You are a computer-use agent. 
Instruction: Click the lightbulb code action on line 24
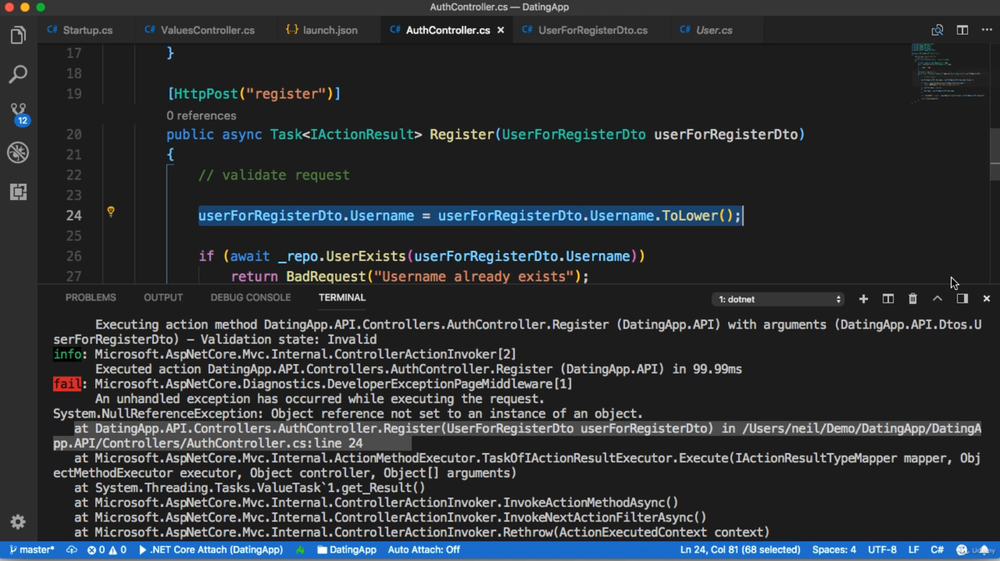click(x=111, y=211)
